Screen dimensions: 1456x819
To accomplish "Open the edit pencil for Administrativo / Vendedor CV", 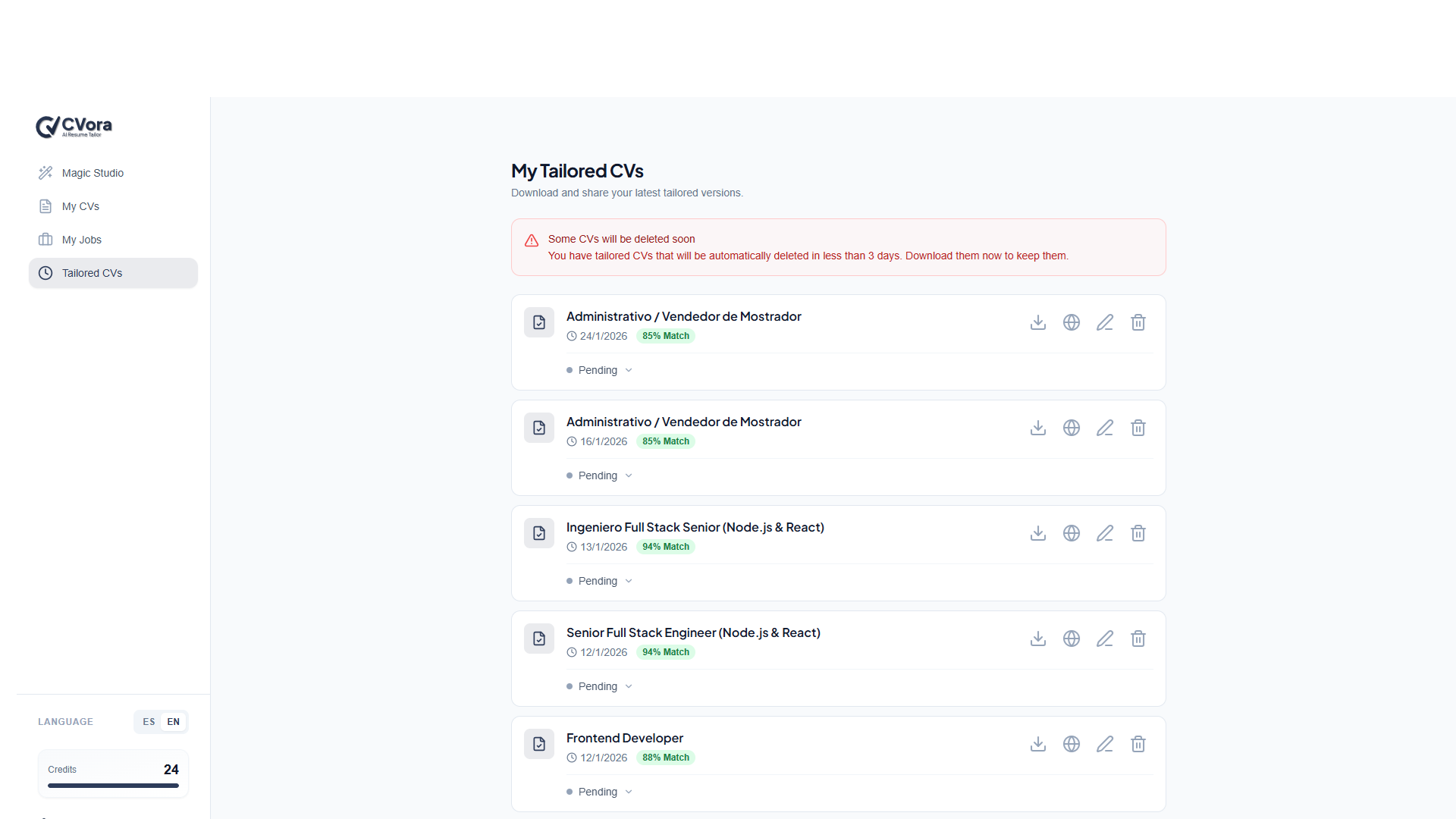I will coord(1105,322).
